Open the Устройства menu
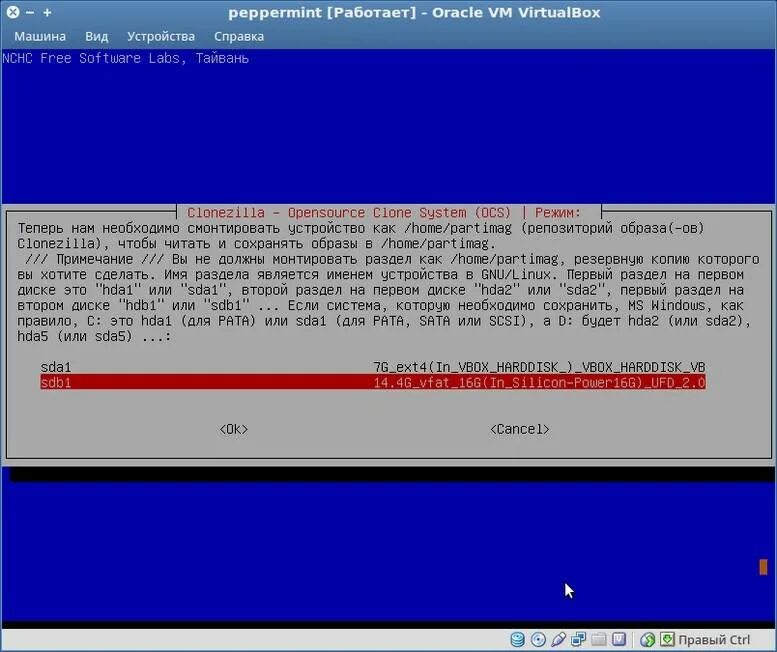 [x=161, y=37]
